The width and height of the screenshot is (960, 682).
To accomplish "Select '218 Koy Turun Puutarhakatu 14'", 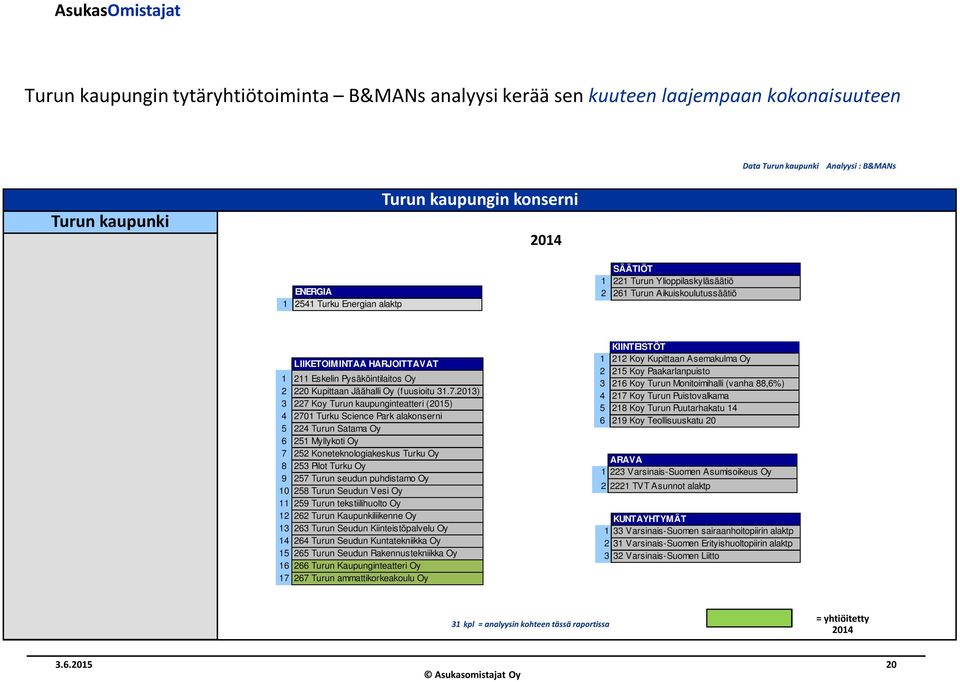I will click(704, 408).
